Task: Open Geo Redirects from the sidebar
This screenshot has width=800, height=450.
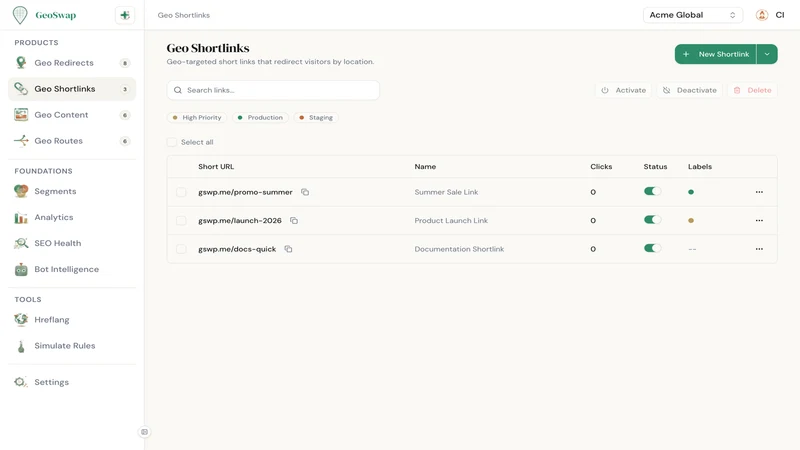Action: 72,63
